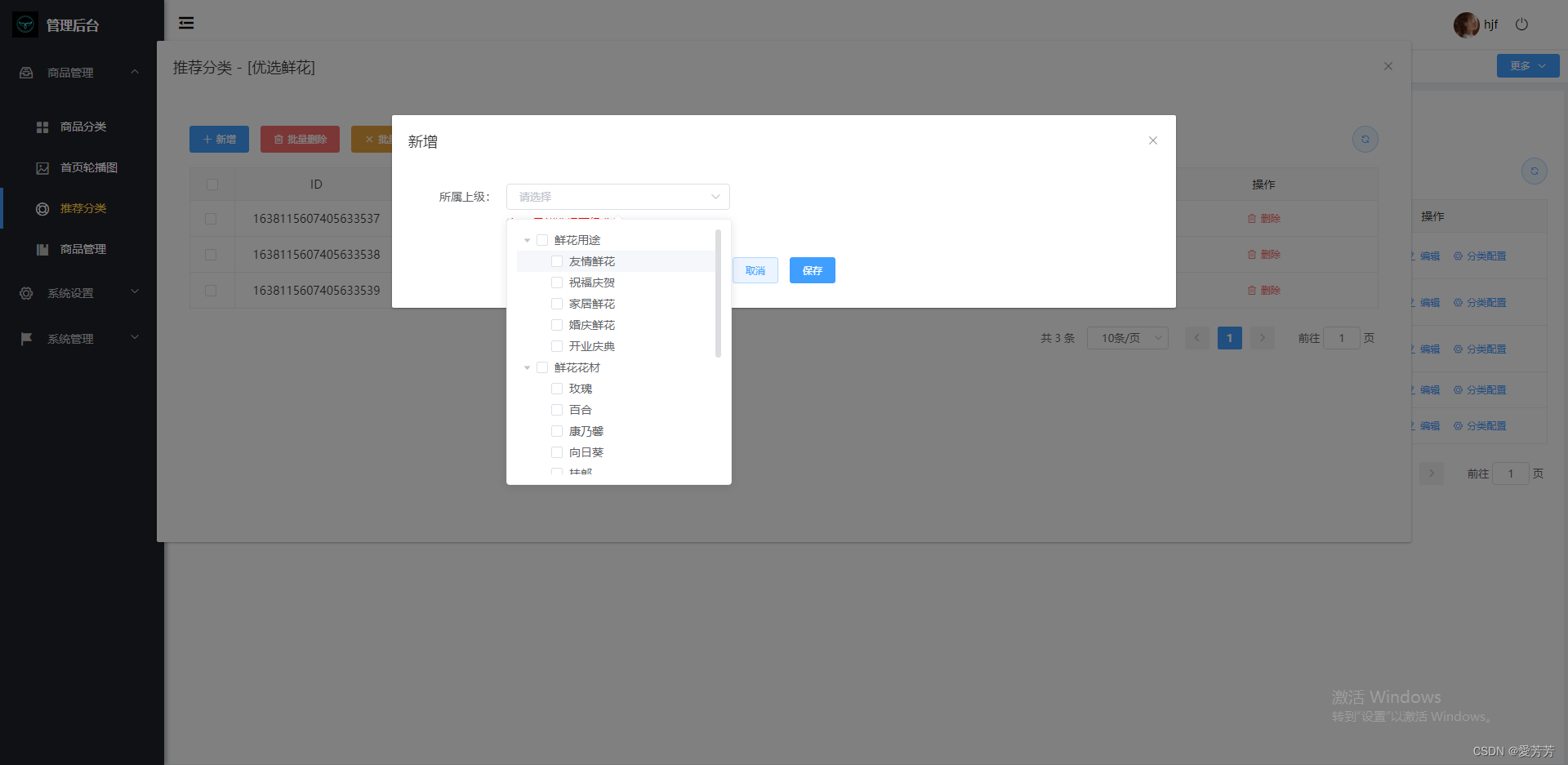Screen dimensions: 1568x765
Task: Click the 商品管理 shop icon in sidebar
Action: (x=26, y=73)
